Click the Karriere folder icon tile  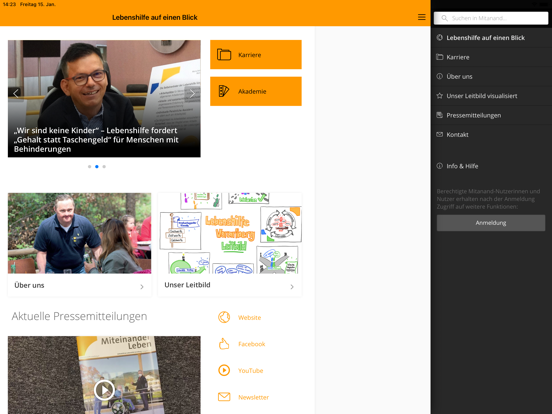click(x=224, y=55)
